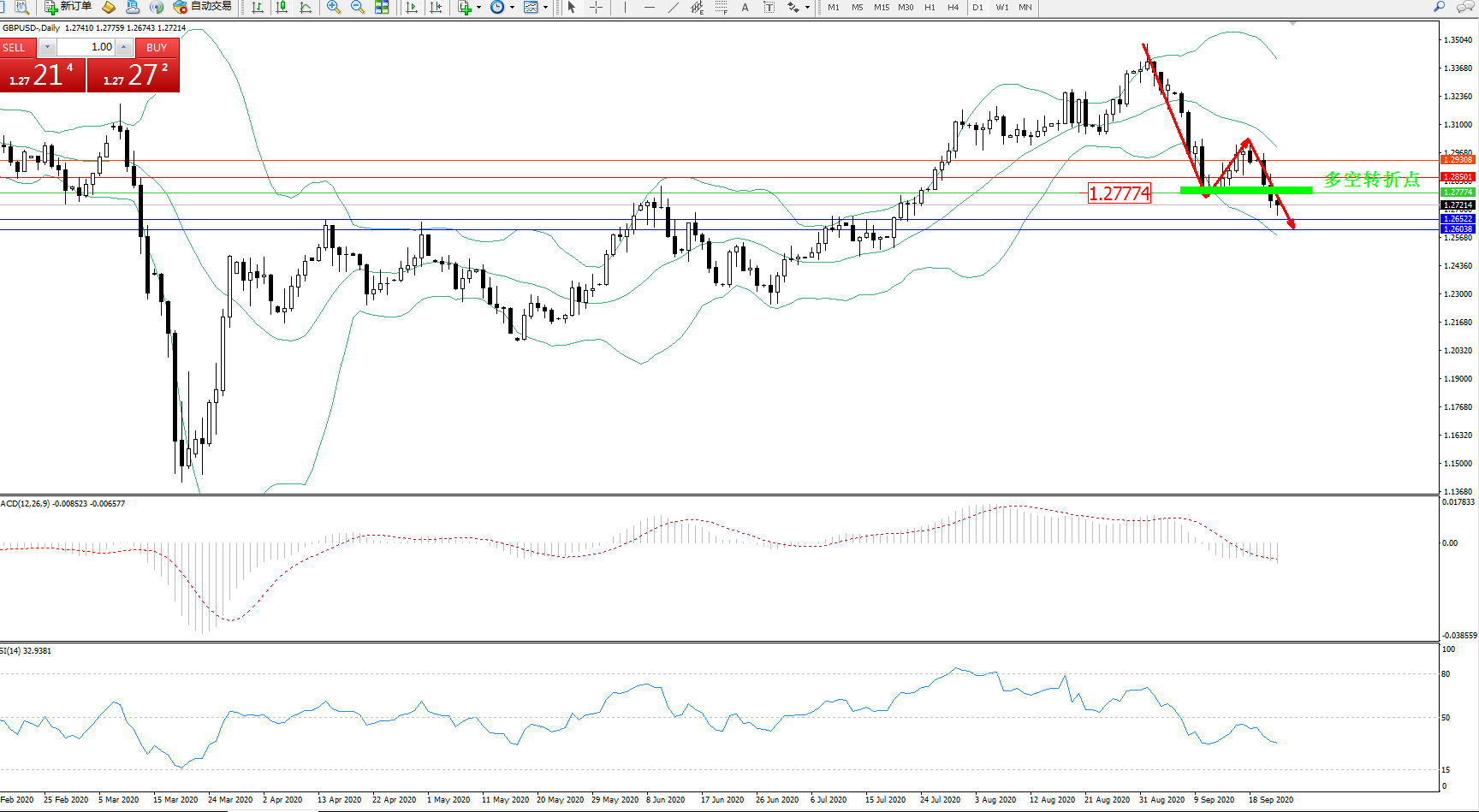Select the vertical line drawing tool

pos(626,8)
